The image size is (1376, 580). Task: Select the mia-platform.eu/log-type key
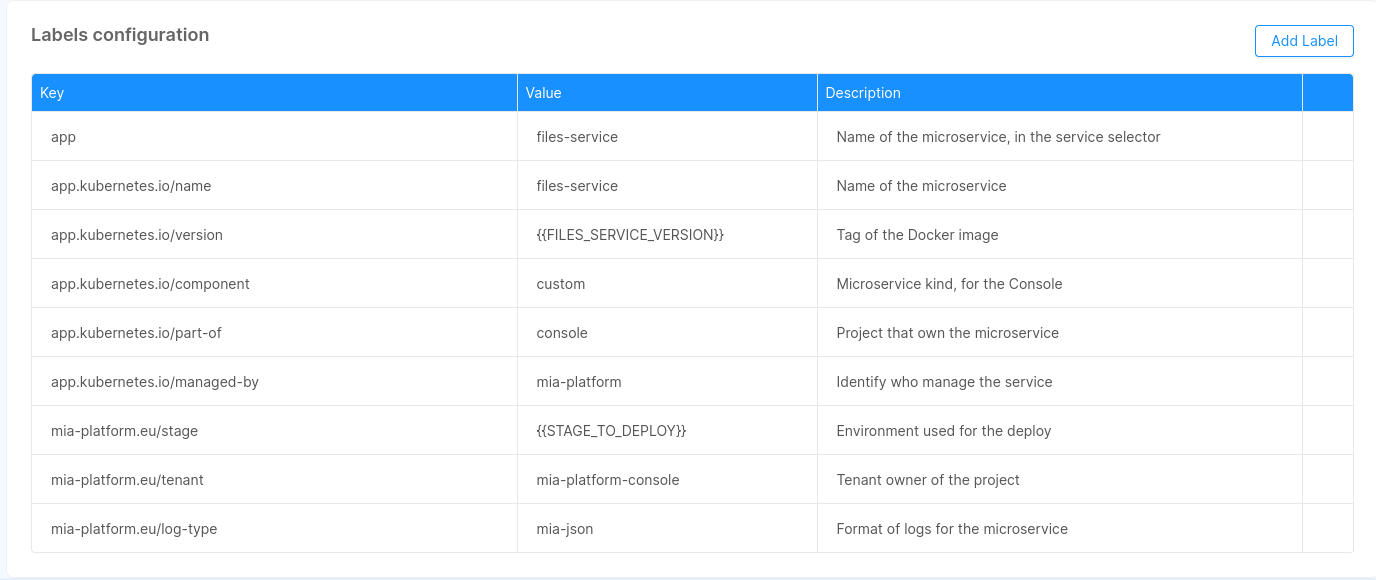134,529
